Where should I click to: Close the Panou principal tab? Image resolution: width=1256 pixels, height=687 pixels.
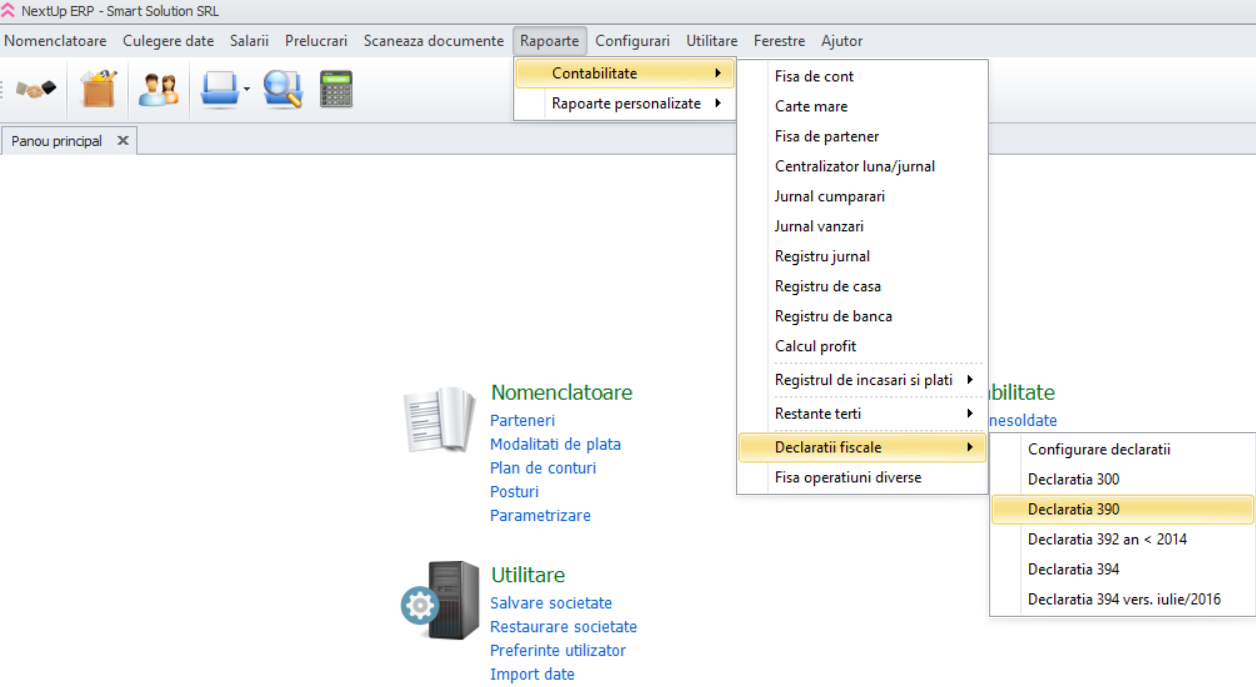pyautogui.click(x=123, y=141)
